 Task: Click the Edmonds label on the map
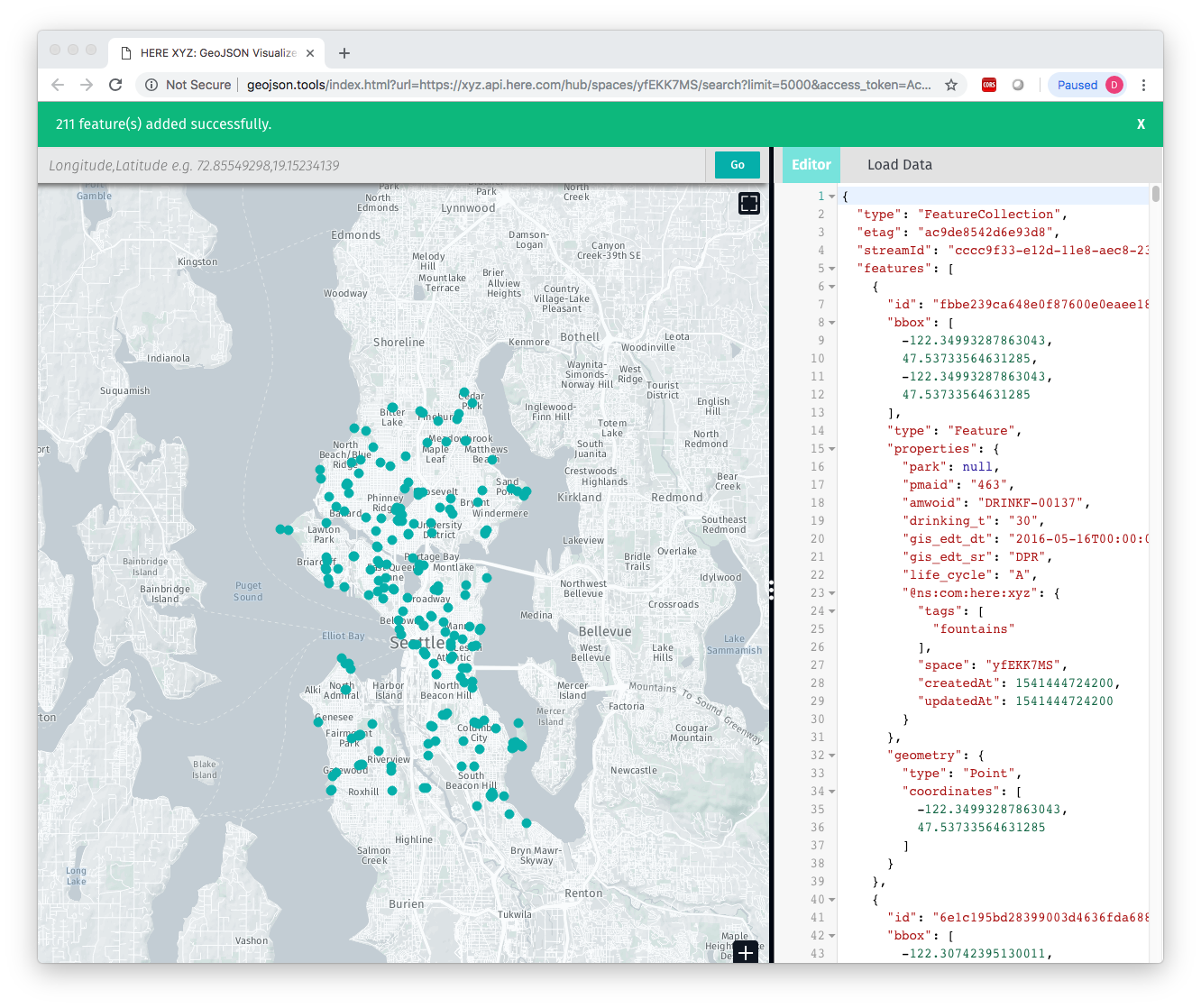[356, 234]
